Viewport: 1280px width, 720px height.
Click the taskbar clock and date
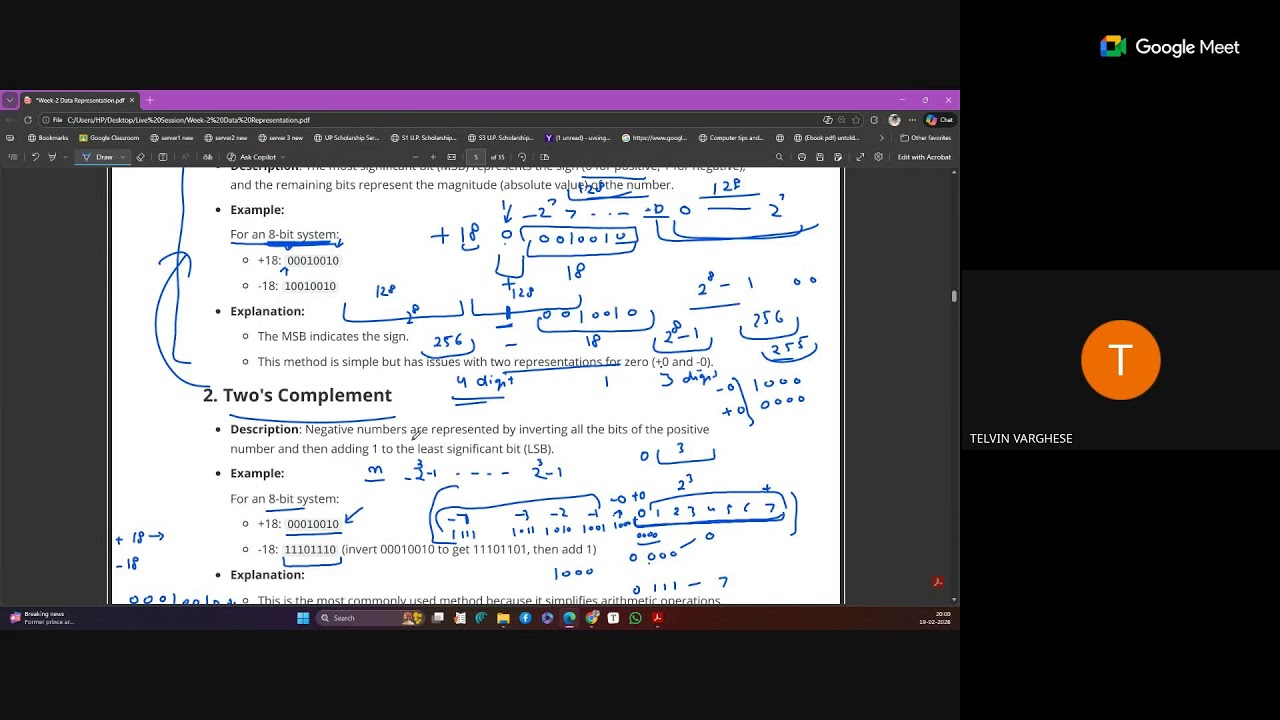934,618
